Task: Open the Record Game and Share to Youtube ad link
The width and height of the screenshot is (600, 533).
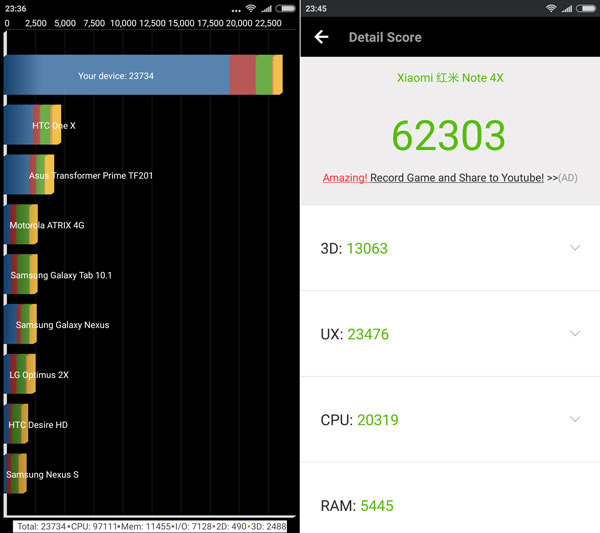Action: (450, 178)
